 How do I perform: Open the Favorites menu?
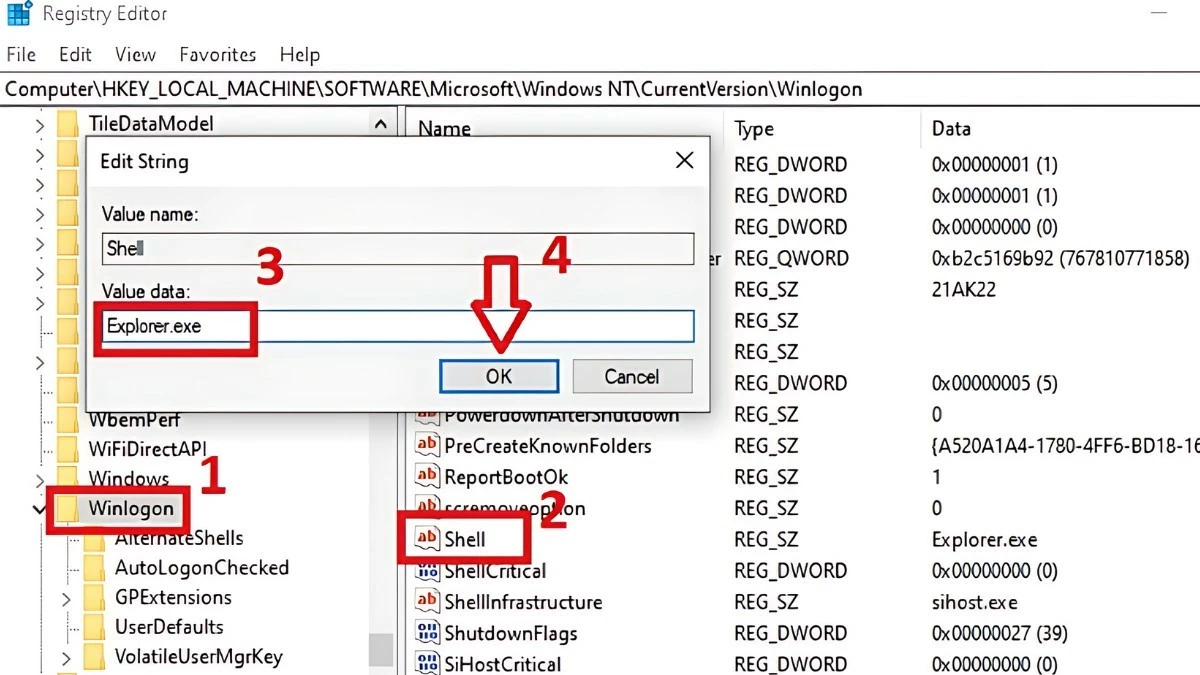(217, 54)
